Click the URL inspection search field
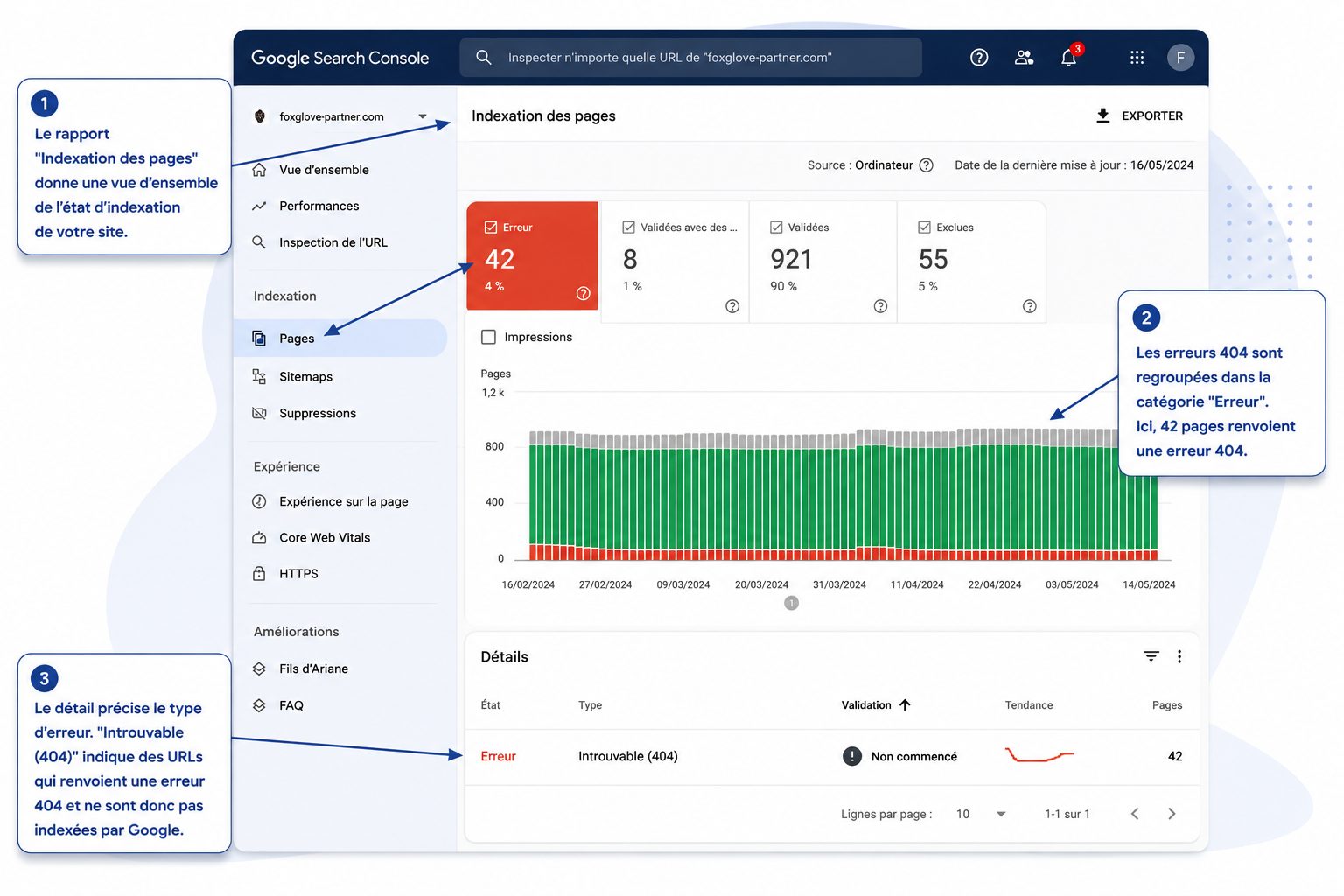Viewport: 1344px width, 896px height. pos(690,58)
